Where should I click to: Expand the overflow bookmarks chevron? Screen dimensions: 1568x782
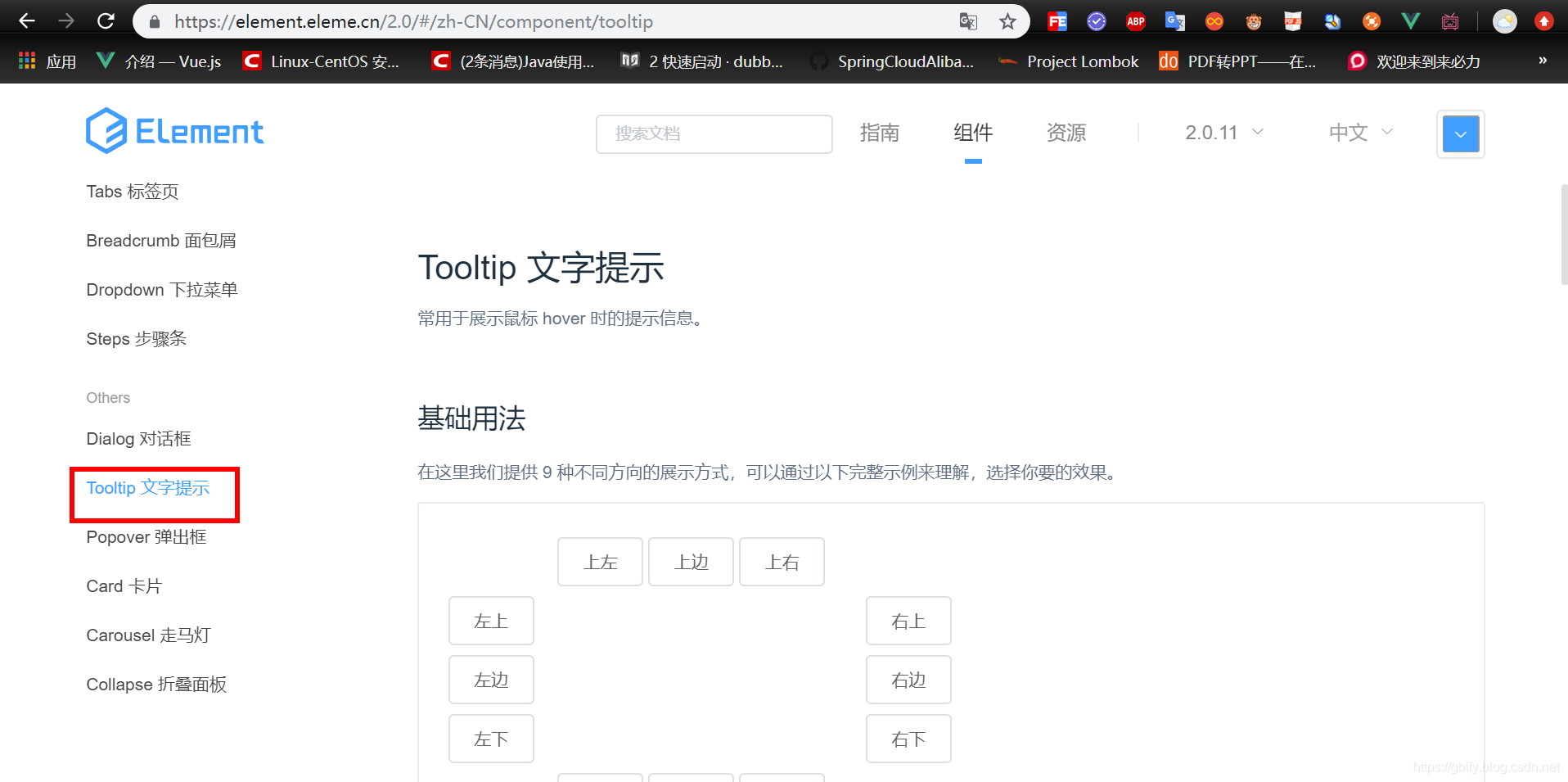click(x=1543, y=60)
